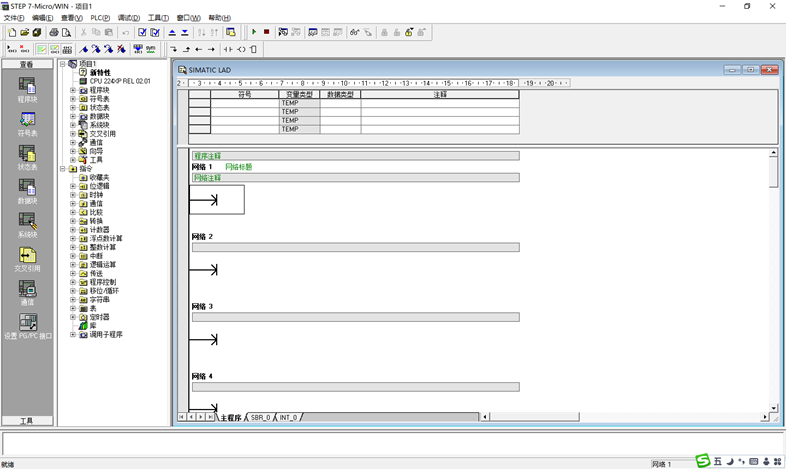Screen dimensions: 786x469
Task: Click the 程序注释 field
Action: (x=356, y=156)
